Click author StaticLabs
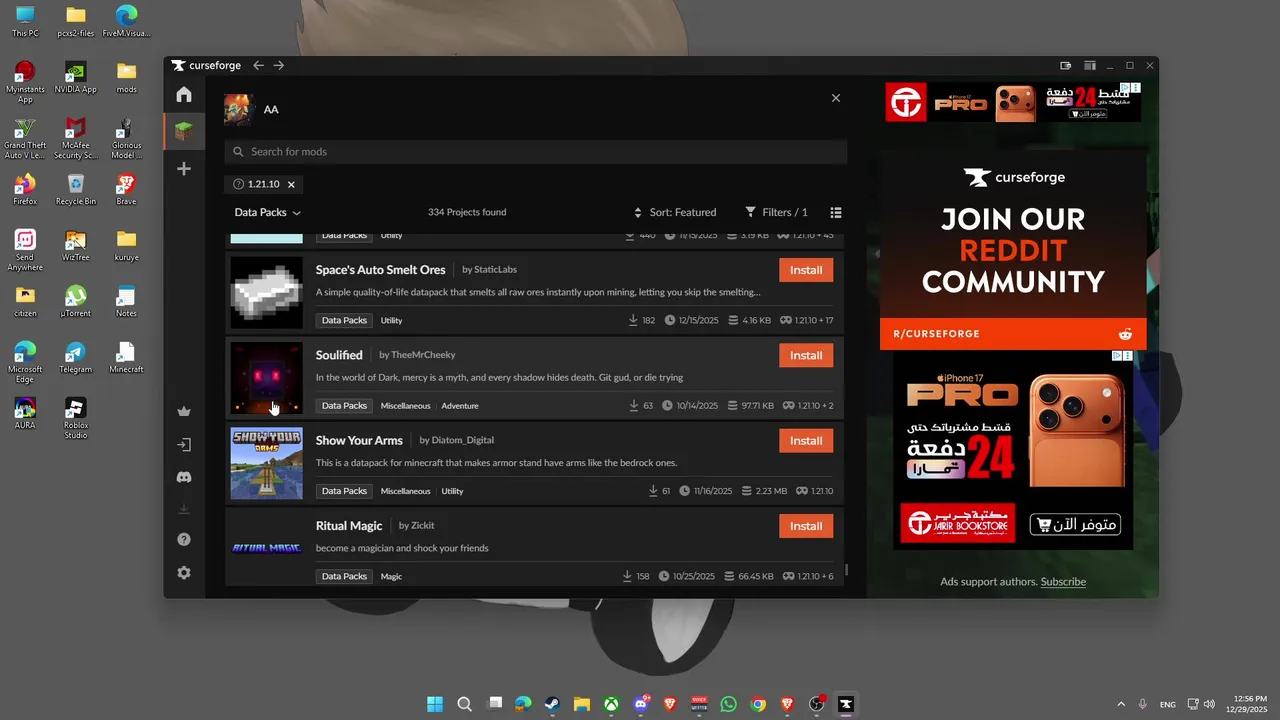This screenshot has width=1280, height=720. (x=495, y=270)
